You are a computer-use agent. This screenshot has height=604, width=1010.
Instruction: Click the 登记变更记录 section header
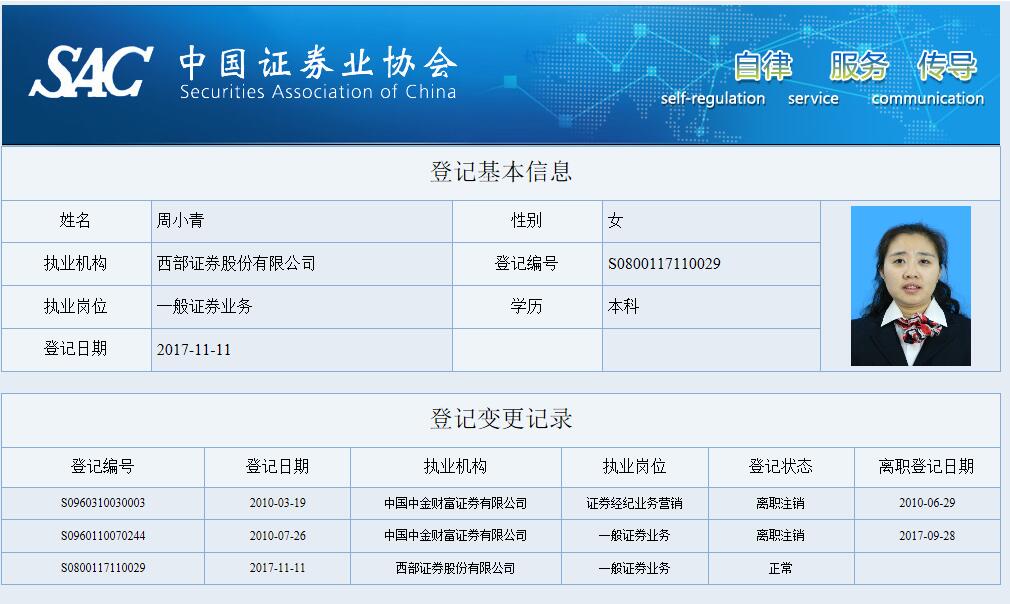click(x=501, y=419)
